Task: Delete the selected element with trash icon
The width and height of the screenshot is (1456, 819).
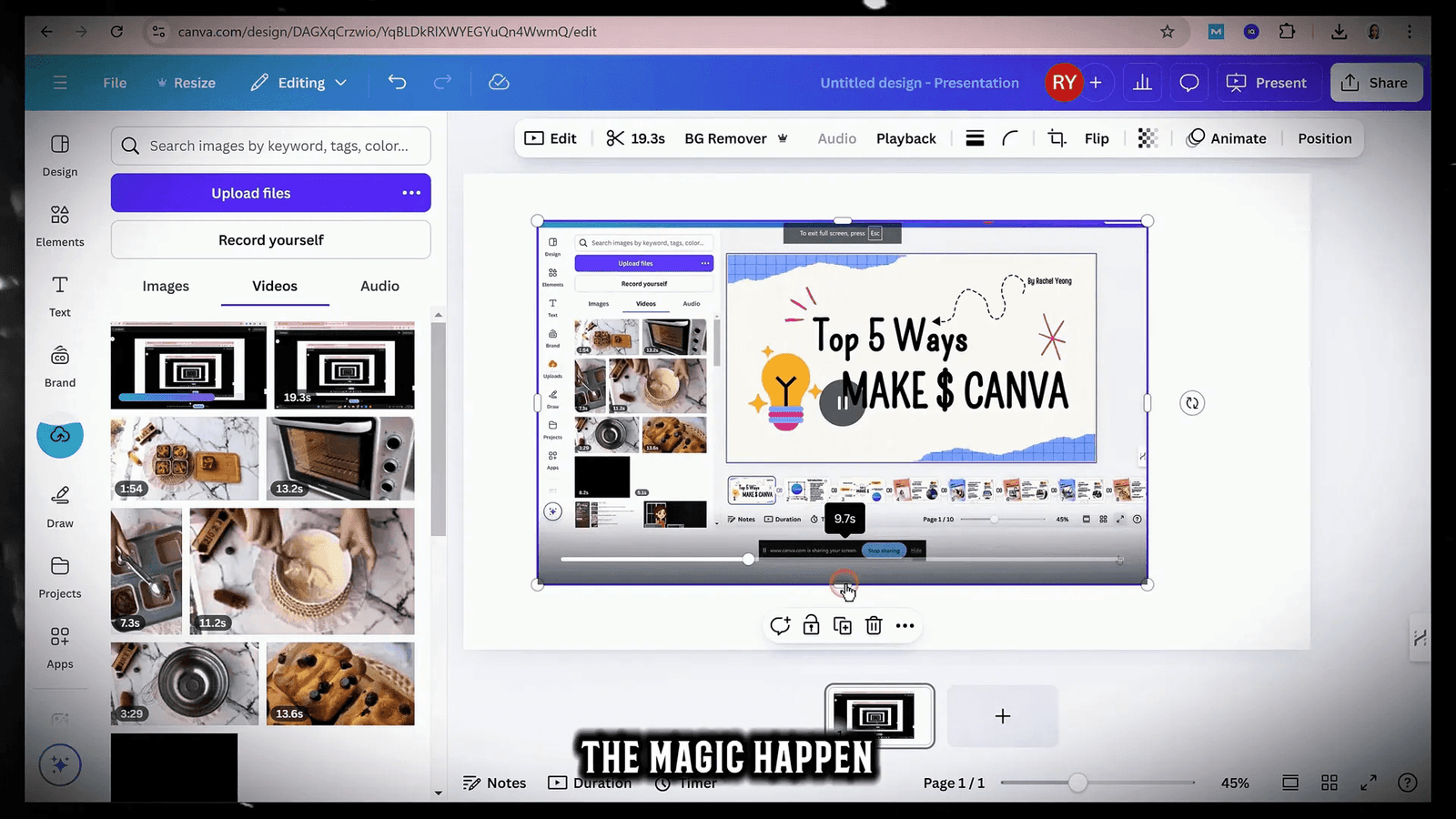Action: 874,625
